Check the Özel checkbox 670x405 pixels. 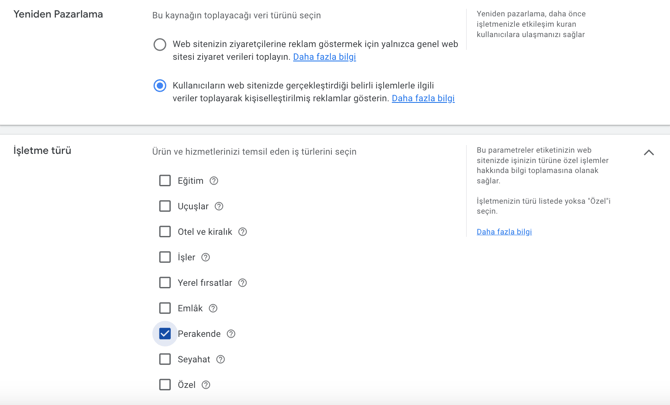coord(165,385)
